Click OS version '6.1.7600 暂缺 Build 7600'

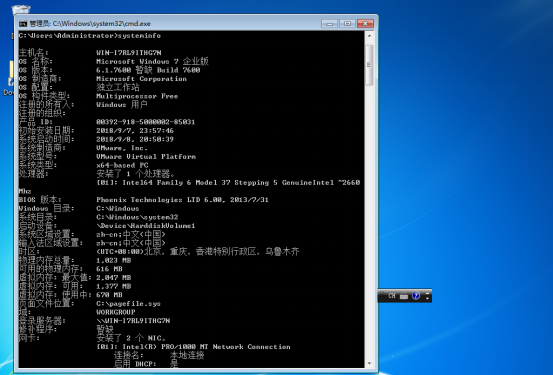tap(148, 70)
